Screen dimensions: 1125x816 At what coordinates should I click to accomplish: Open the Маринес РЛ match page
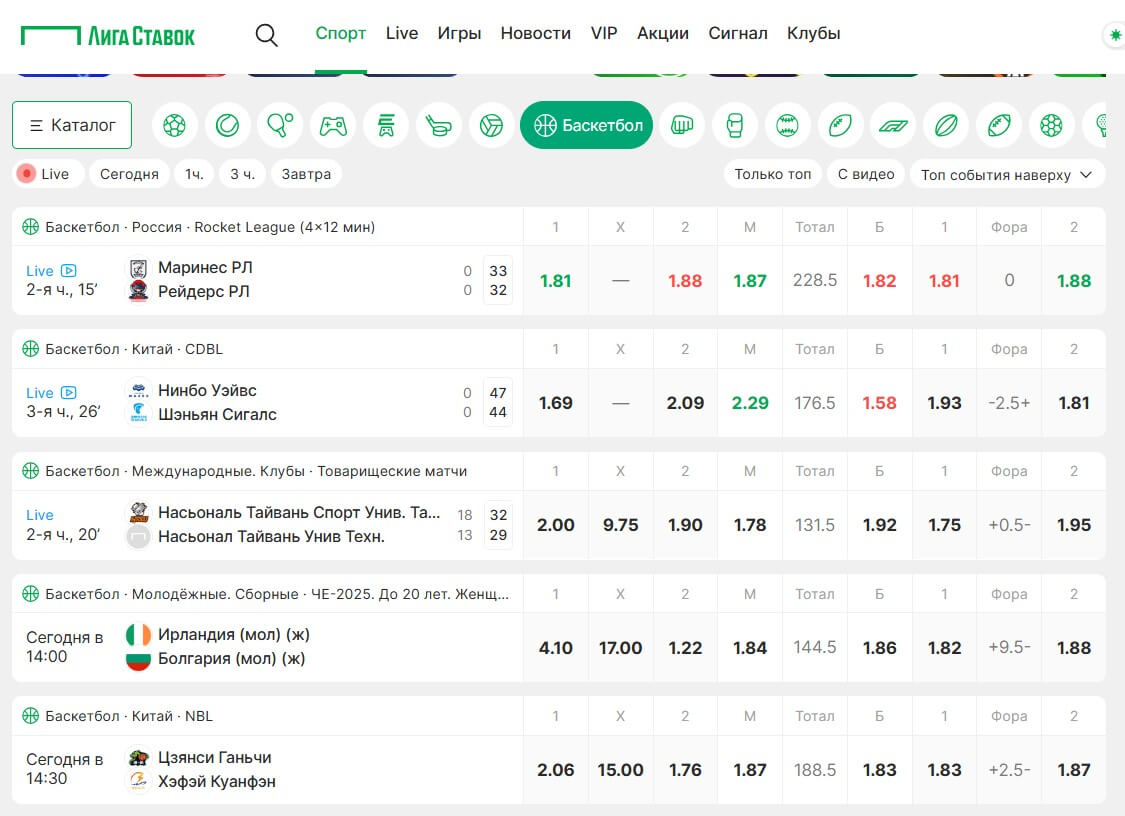[205, 268]
